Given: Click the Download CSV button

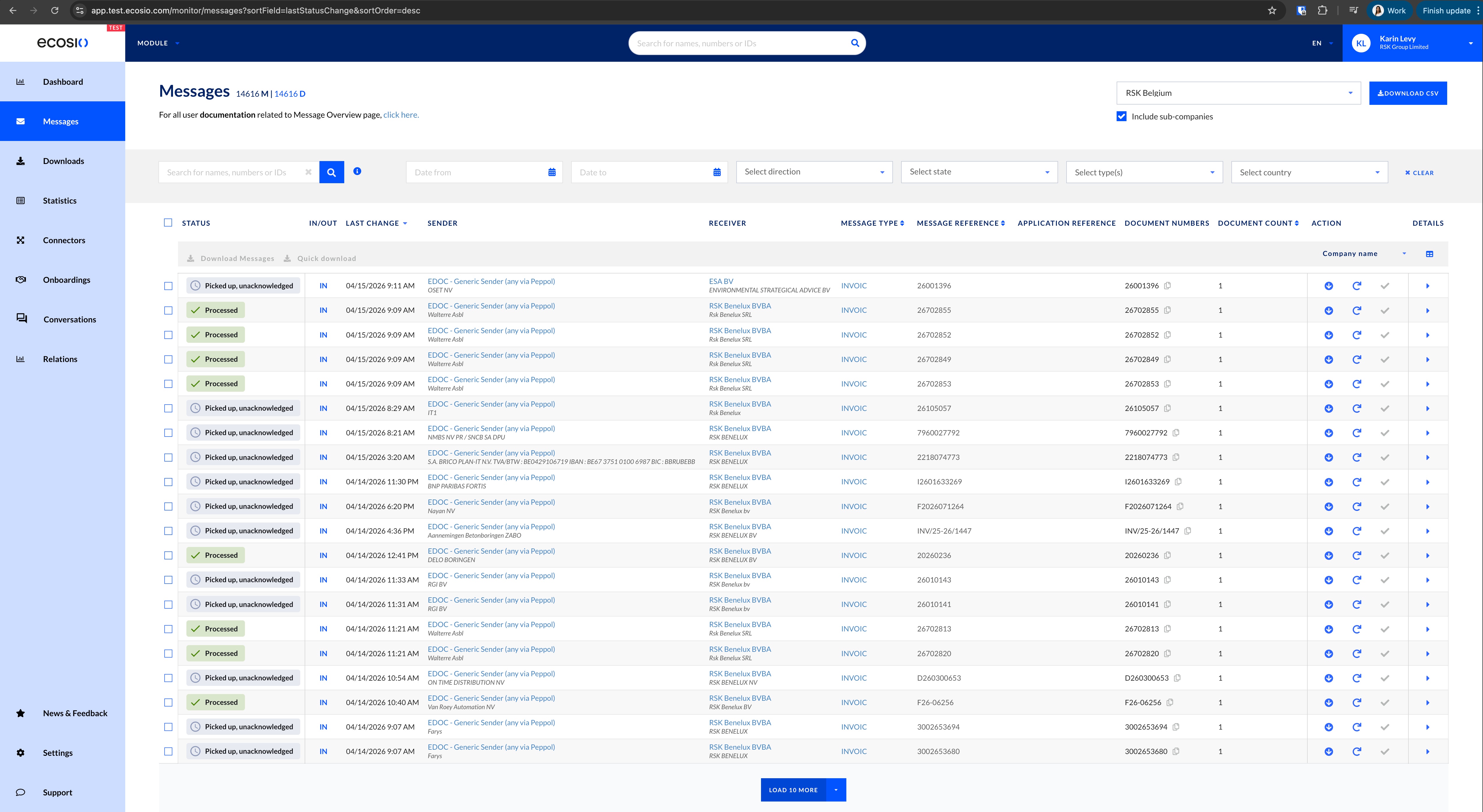Looking at the screenshot, I should [1408, 93].
